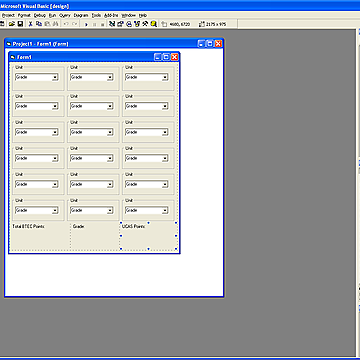Expand Grade combo in bottom row, right column
Image resolution: width=360 pixels, height=360 pixels.
[x=165, y=210]
